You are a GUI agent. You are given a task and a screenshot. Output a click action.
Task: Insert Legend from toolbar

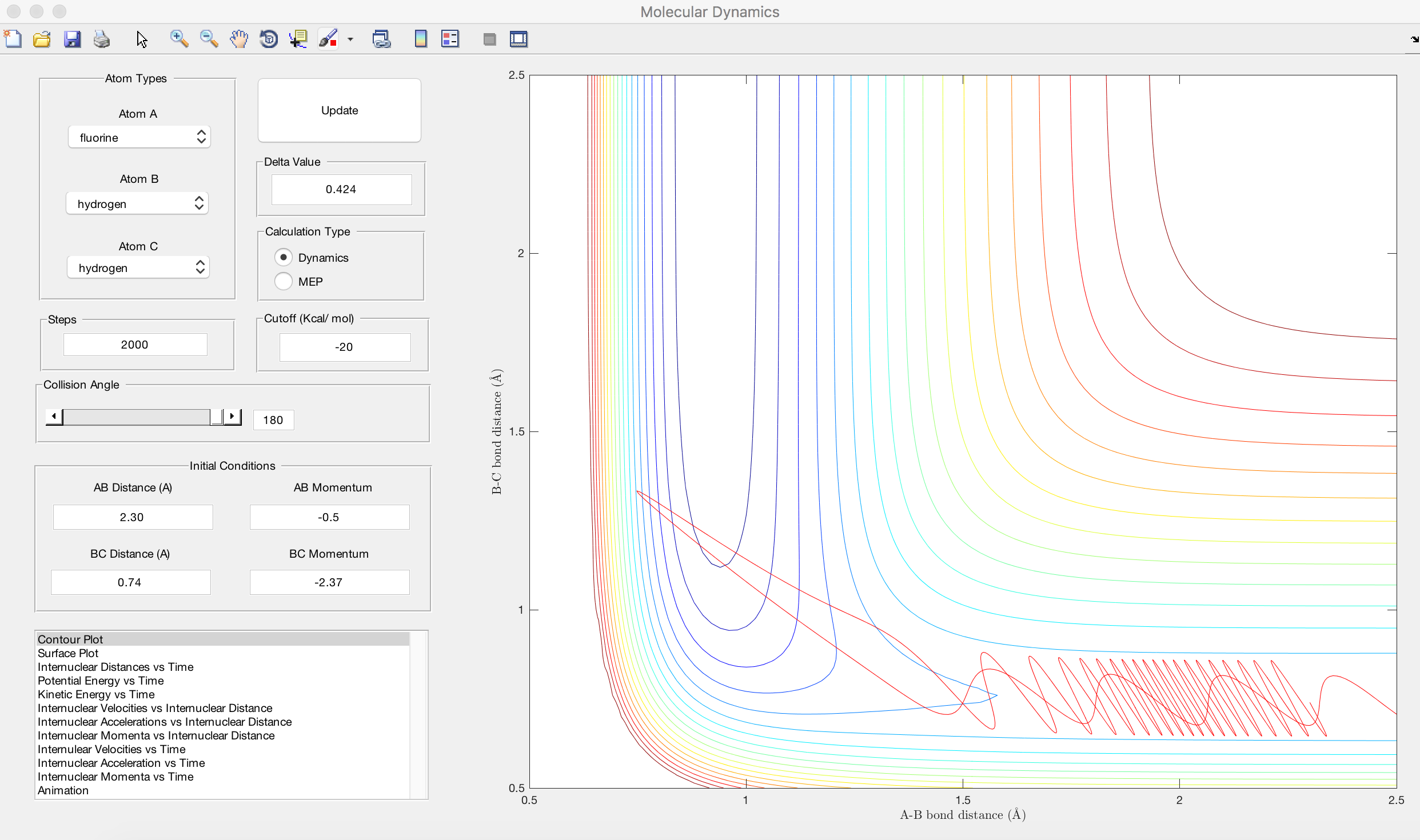point(450,39)
